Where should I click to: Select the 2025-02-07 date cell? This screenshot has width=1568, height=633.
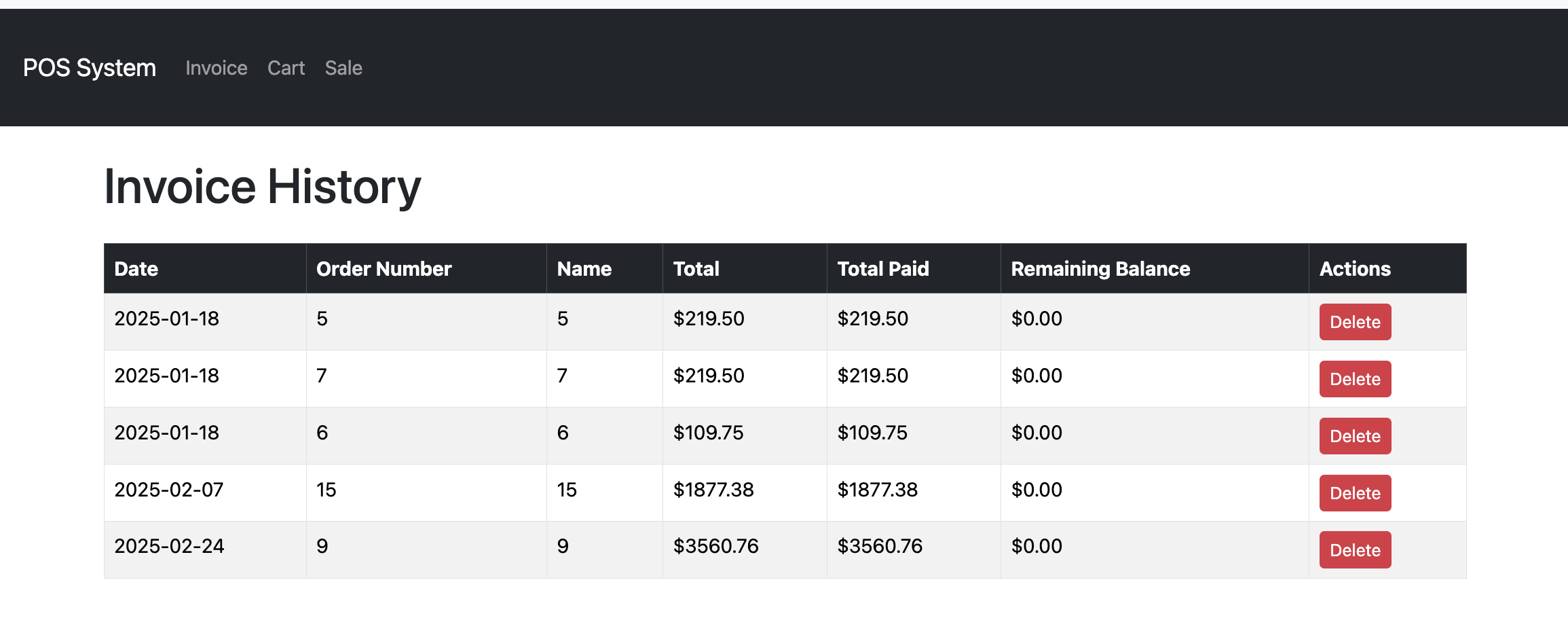[205, 492]
